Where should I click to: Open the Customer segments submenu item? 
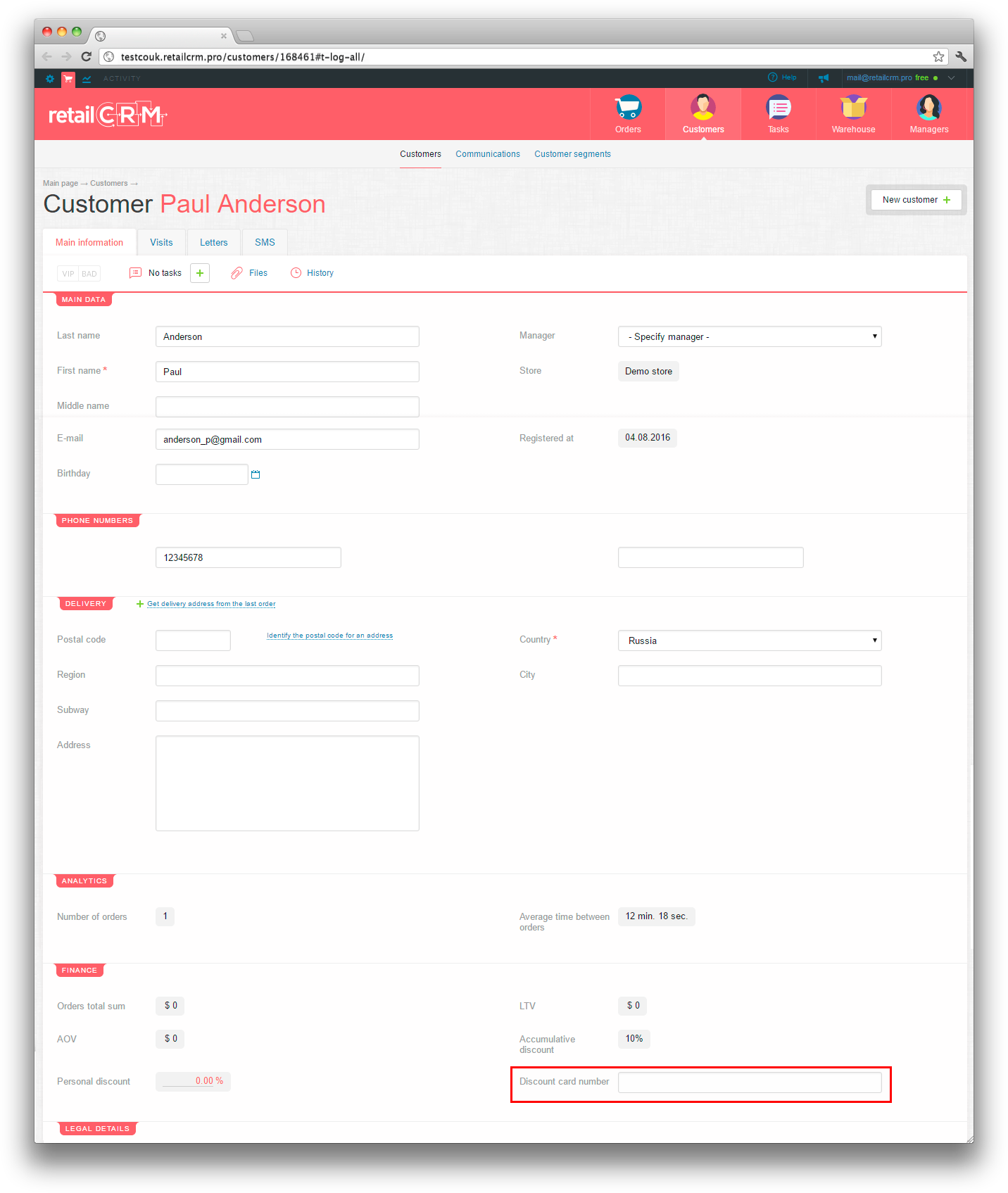click(572, 154)
